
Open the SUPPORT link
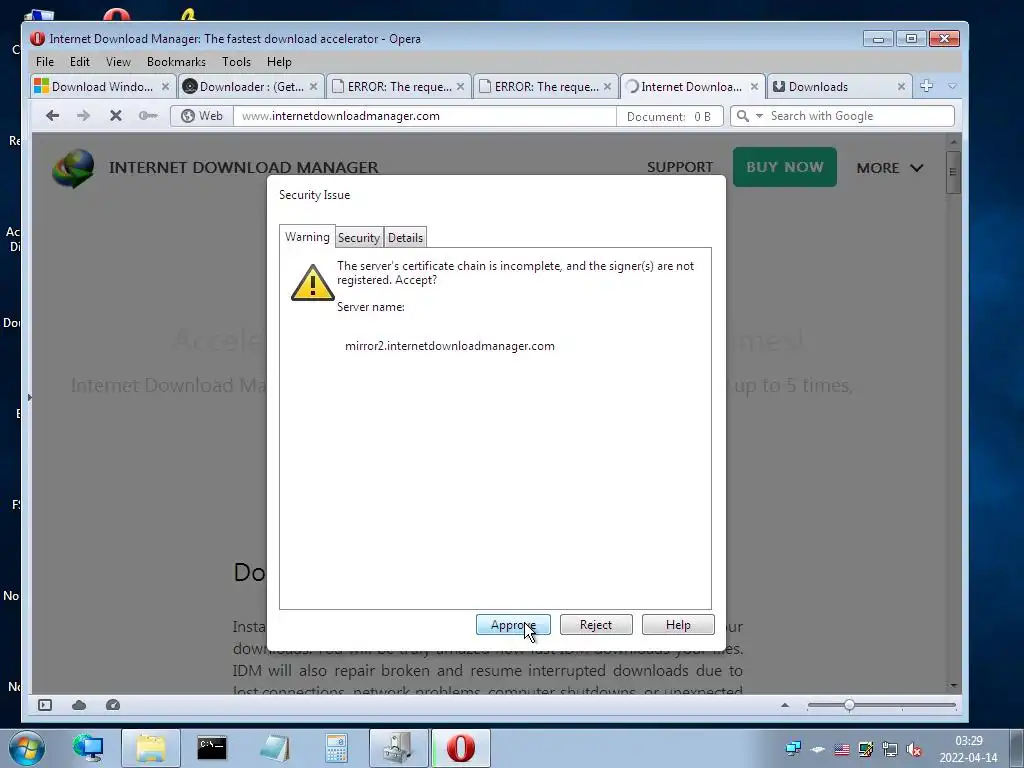point(680,167)
